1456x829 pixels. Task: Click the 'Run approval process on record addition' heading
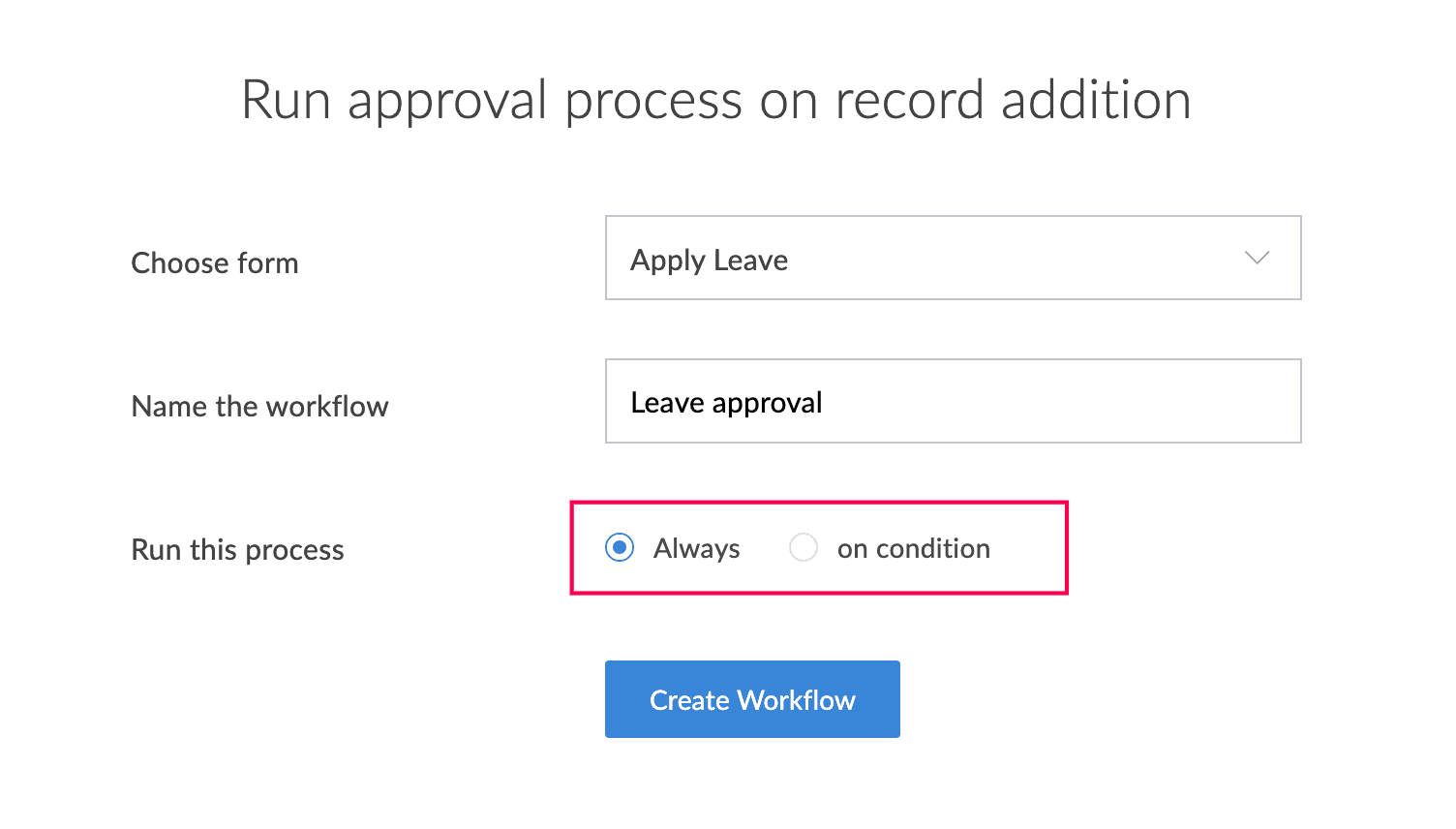(x=716, y=100)
